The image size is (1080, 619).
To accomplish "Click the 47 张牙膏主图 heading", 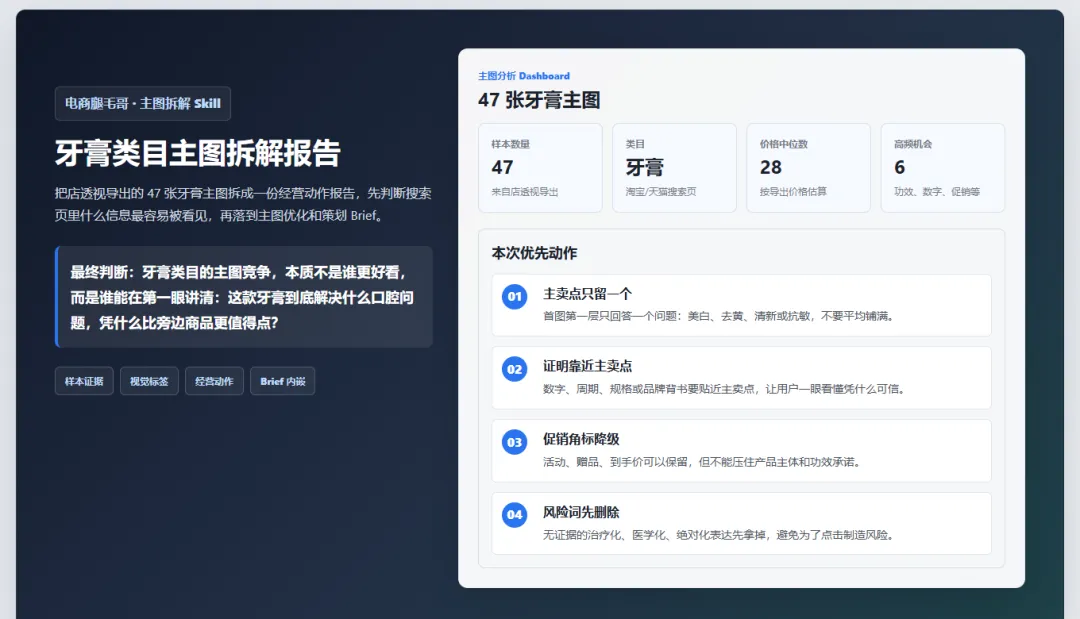I will [x=539, y=101].
